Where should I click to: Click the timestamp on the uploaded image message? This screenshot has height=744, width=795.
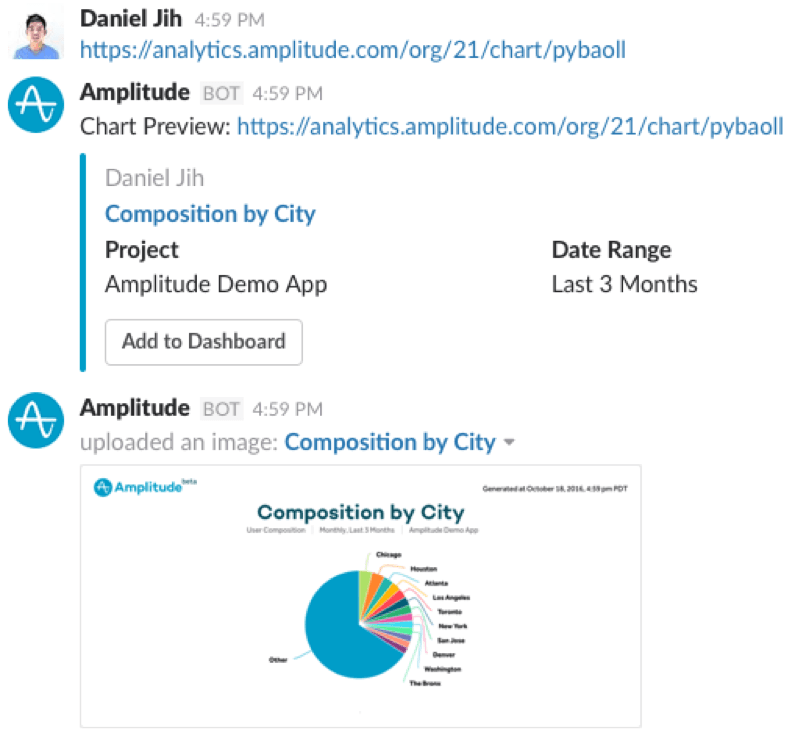pos(287,409)
